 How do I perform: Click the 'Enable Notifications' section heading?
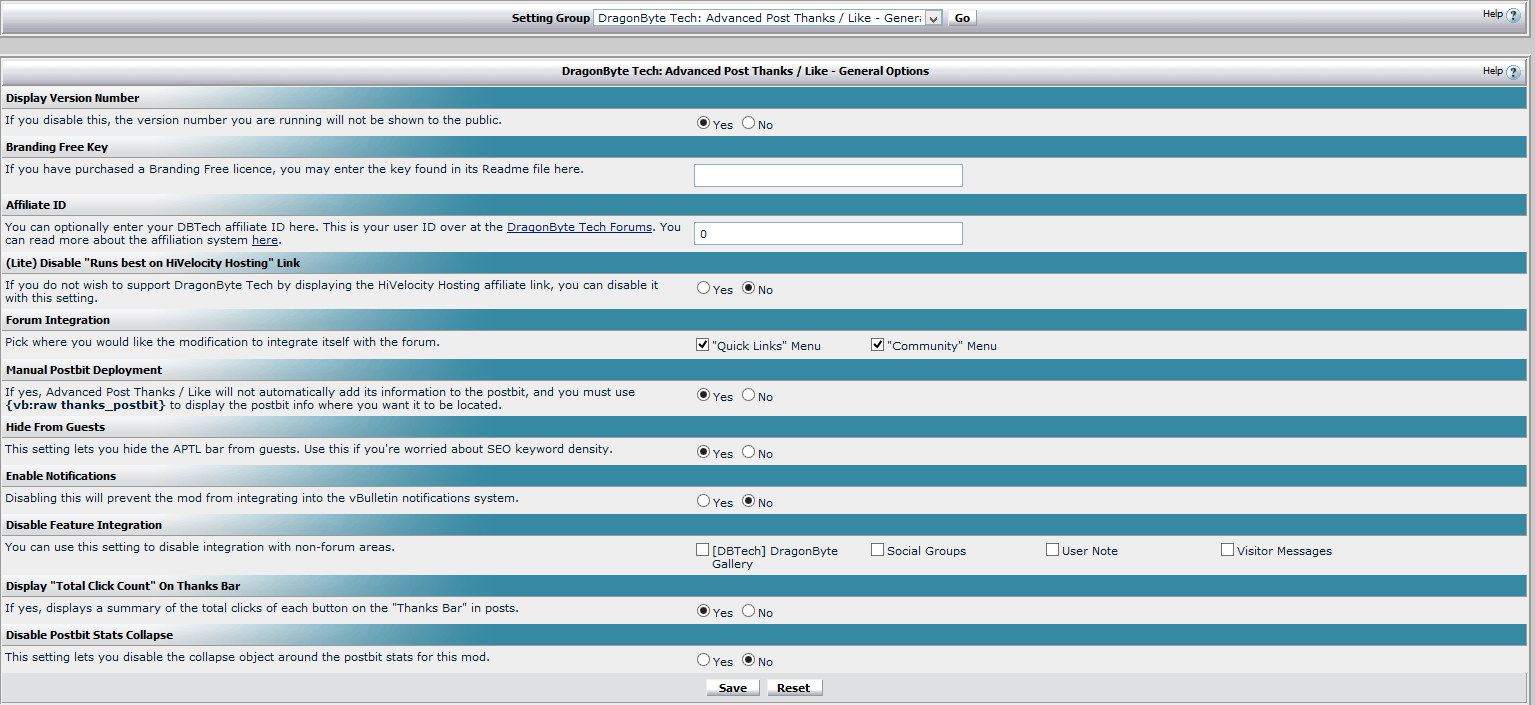[61, 476]
